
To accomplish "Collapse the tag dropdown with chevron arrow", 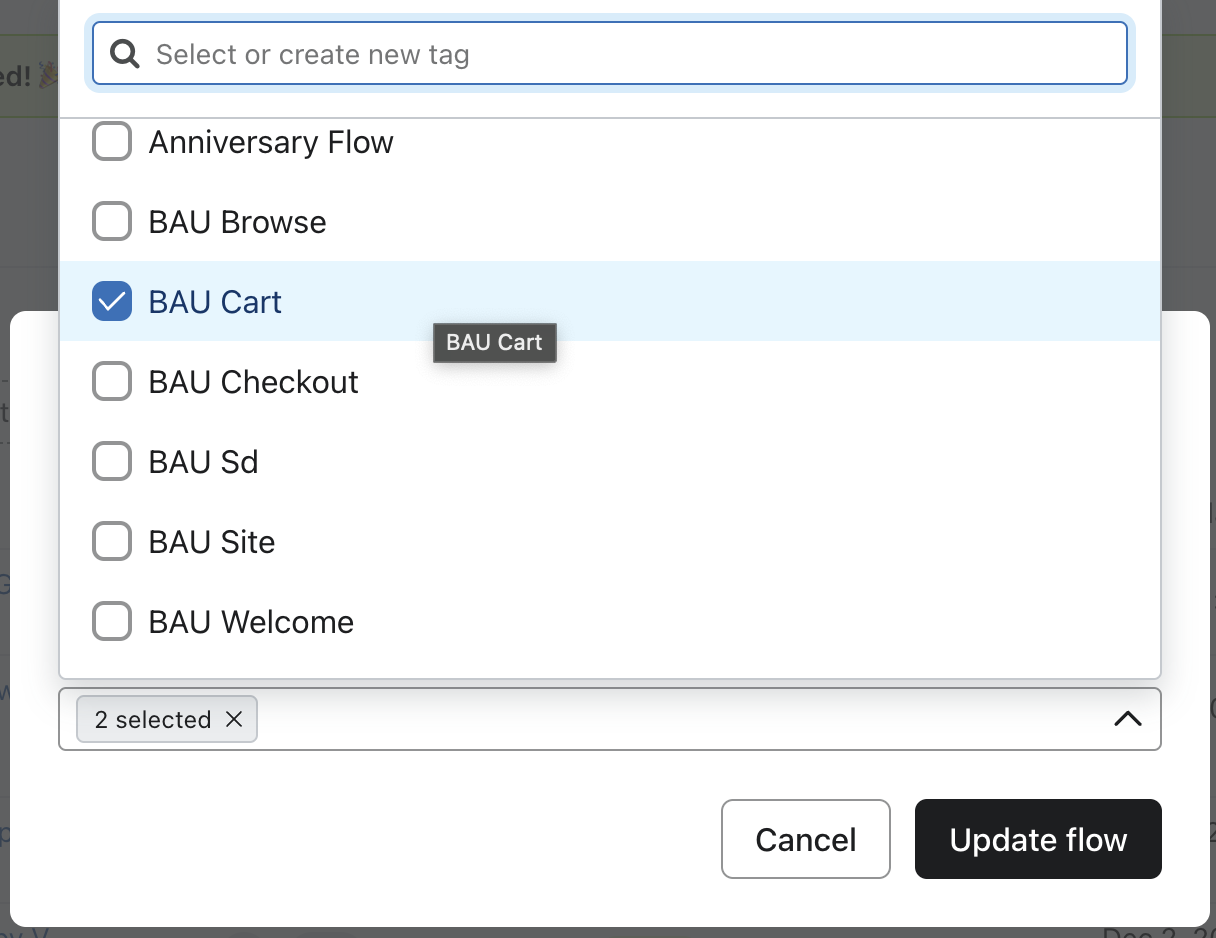I will (x=1127, y=719).
